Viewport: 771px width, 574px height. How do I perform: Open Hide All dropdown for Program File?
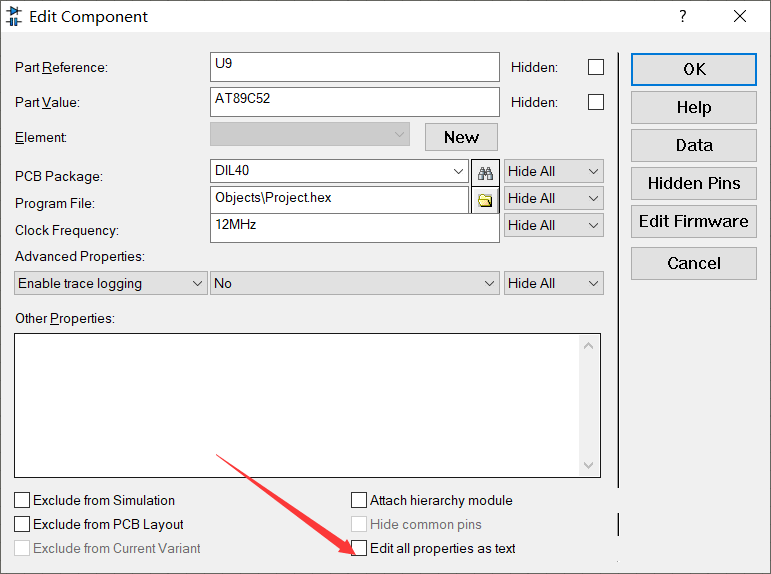(553, 198)
